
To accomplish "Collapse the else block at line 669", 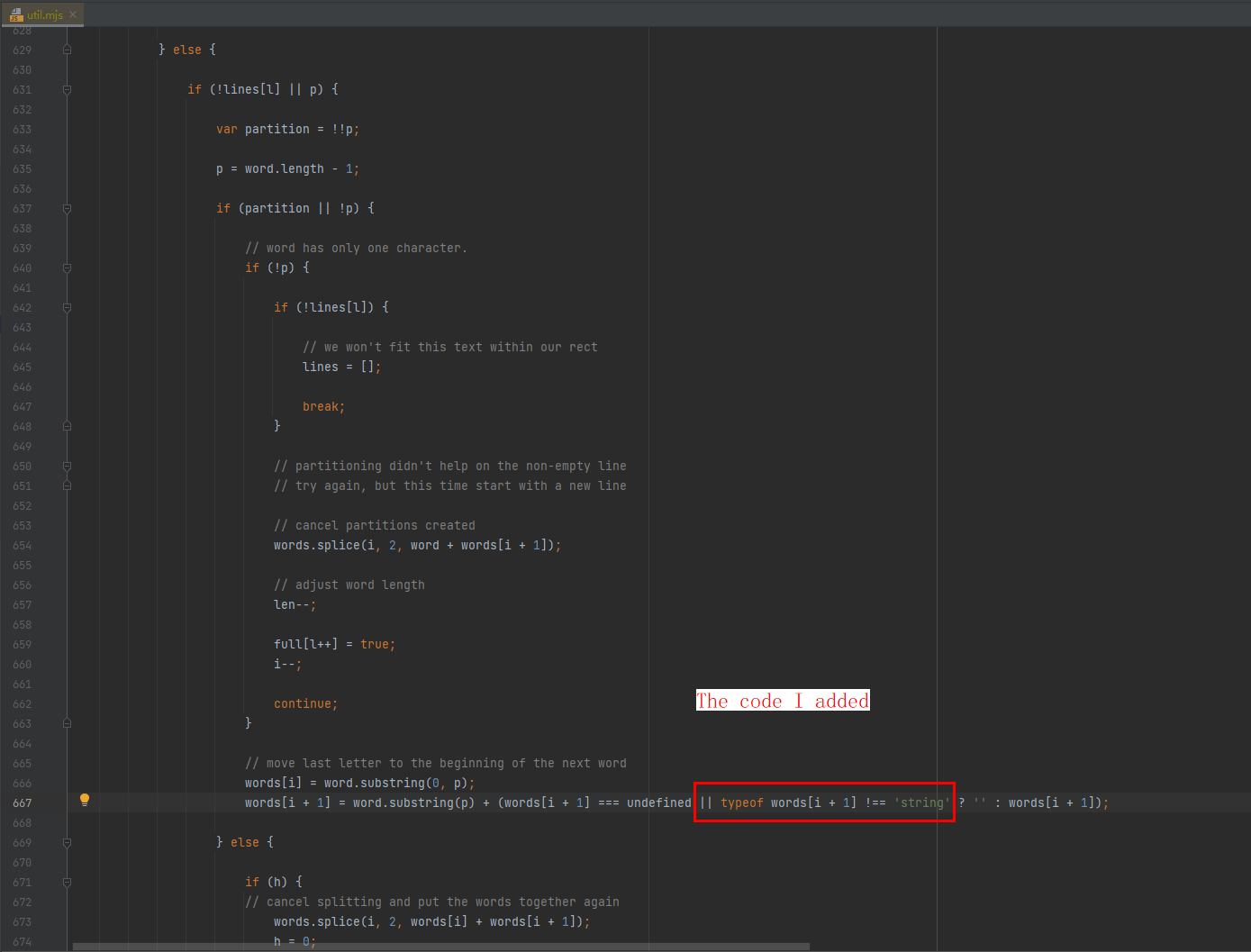I will [67, 843].
